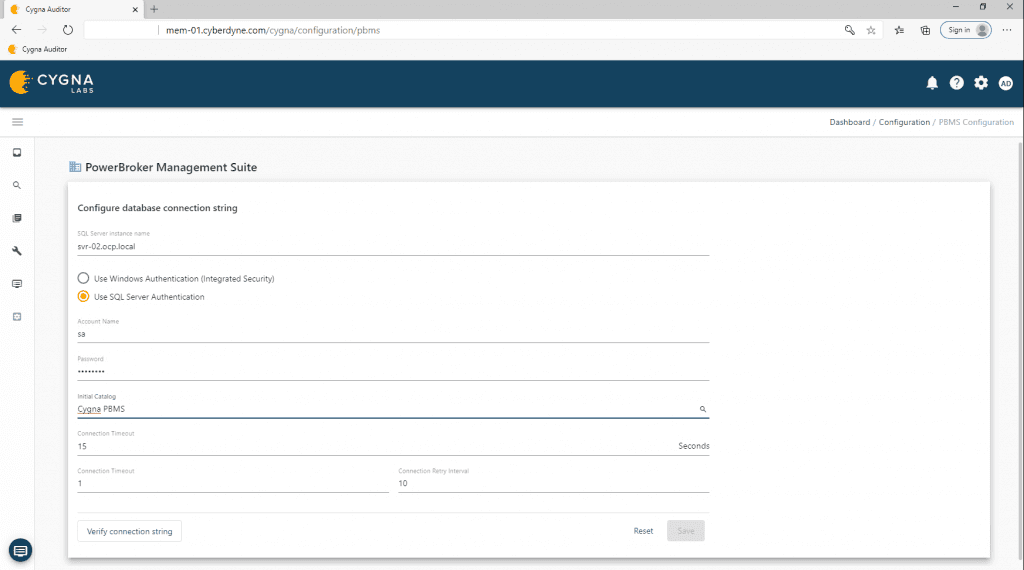Click the browser address bar URL
Image resolution: width=1024 pixels, height=570 pixels.
tap(273, 30)
